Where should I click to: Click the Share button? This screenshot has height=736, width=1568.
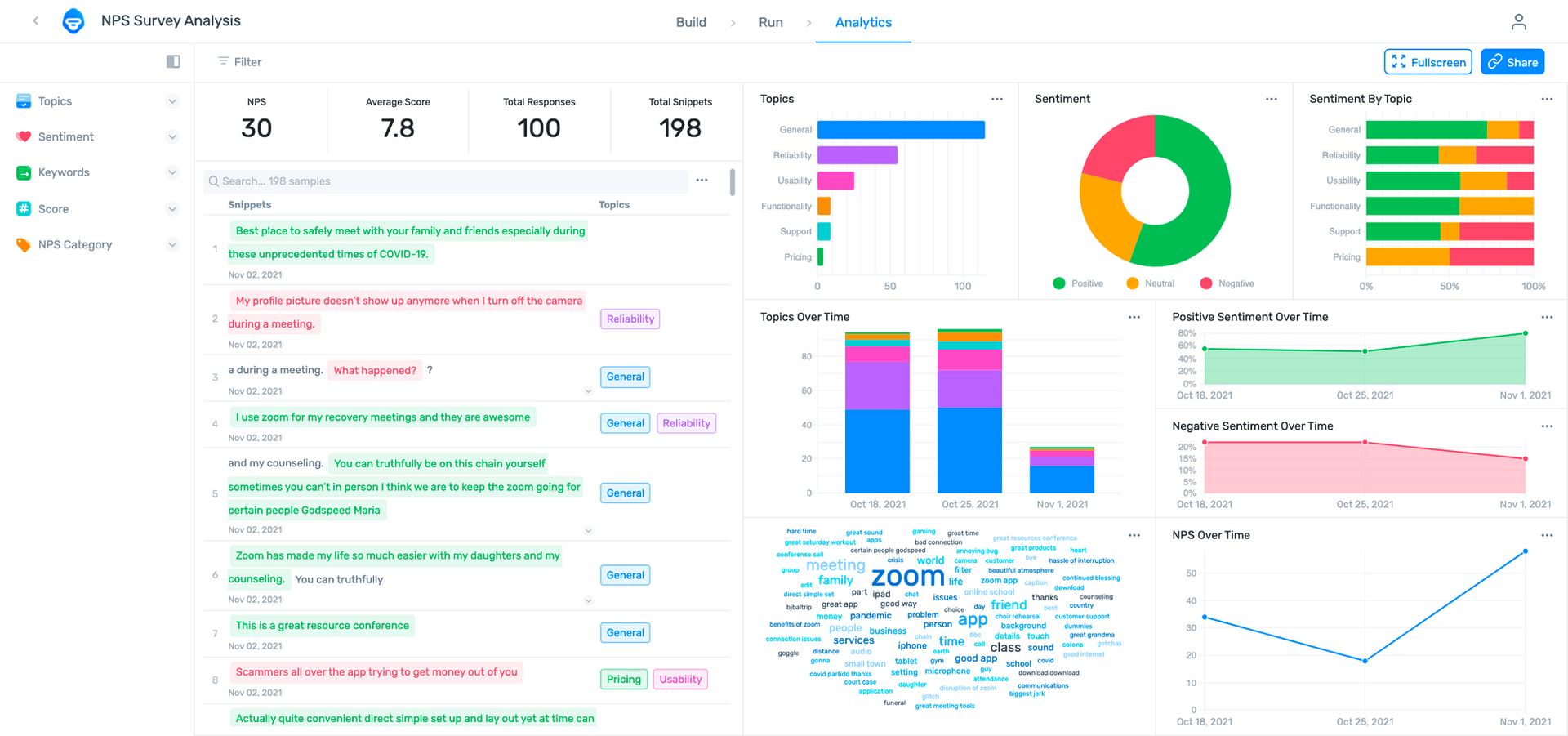point(1512,61)
